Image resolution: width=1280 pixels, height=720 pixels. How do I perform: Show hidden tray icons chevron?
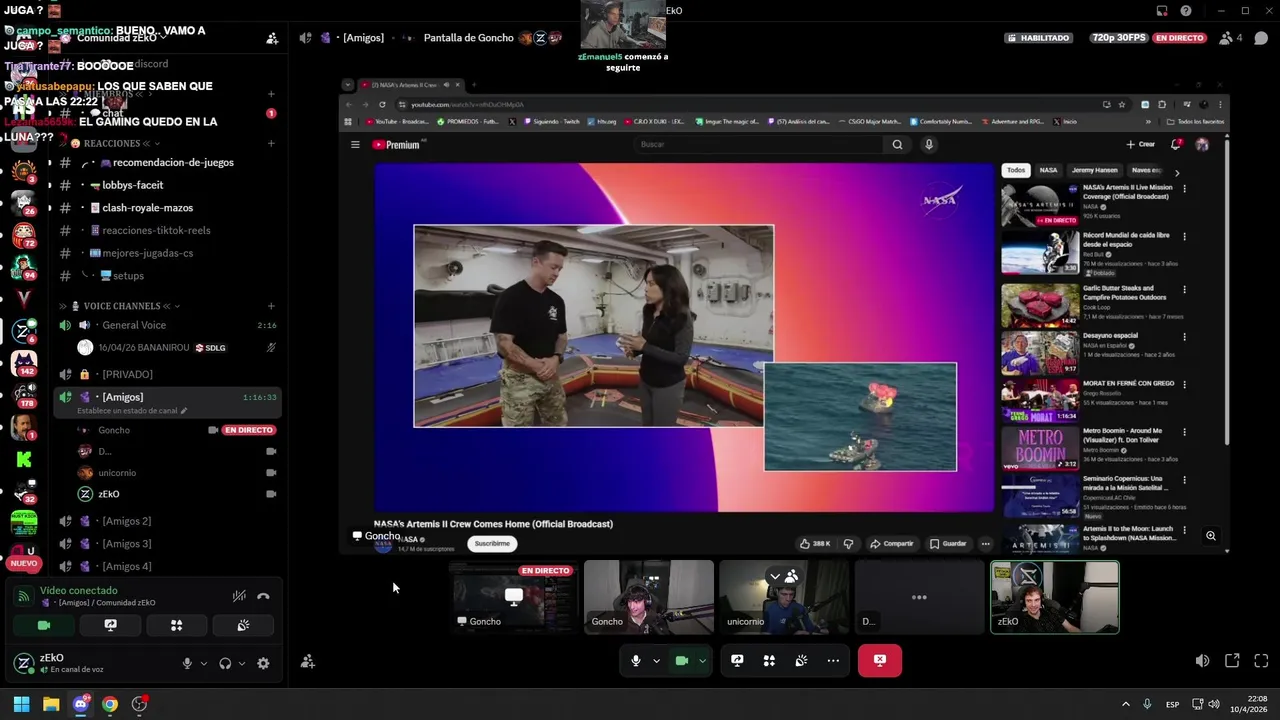pos(1125,705)
